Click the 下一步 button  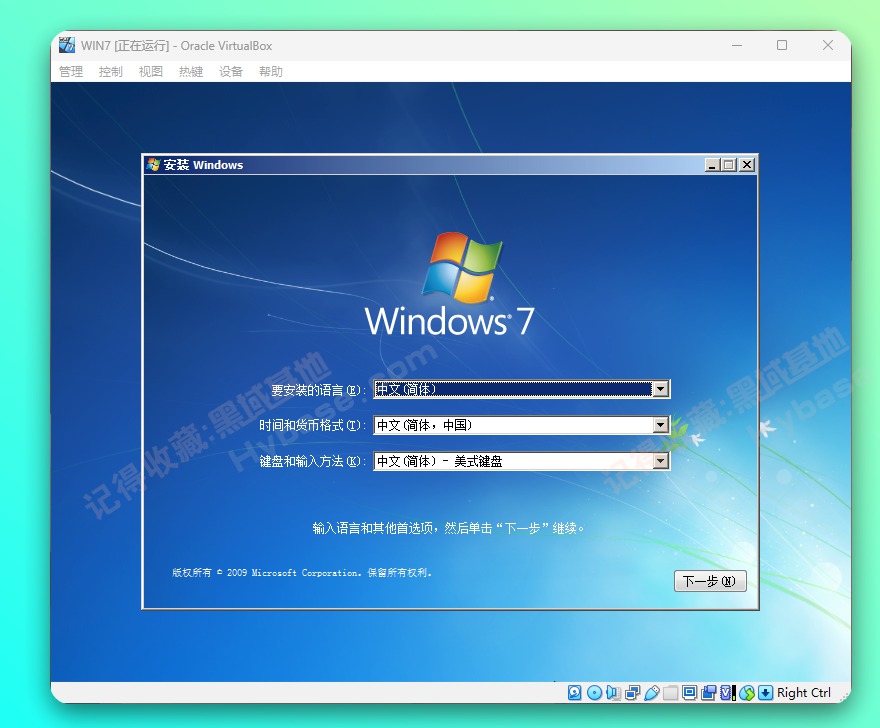point(710,580)
